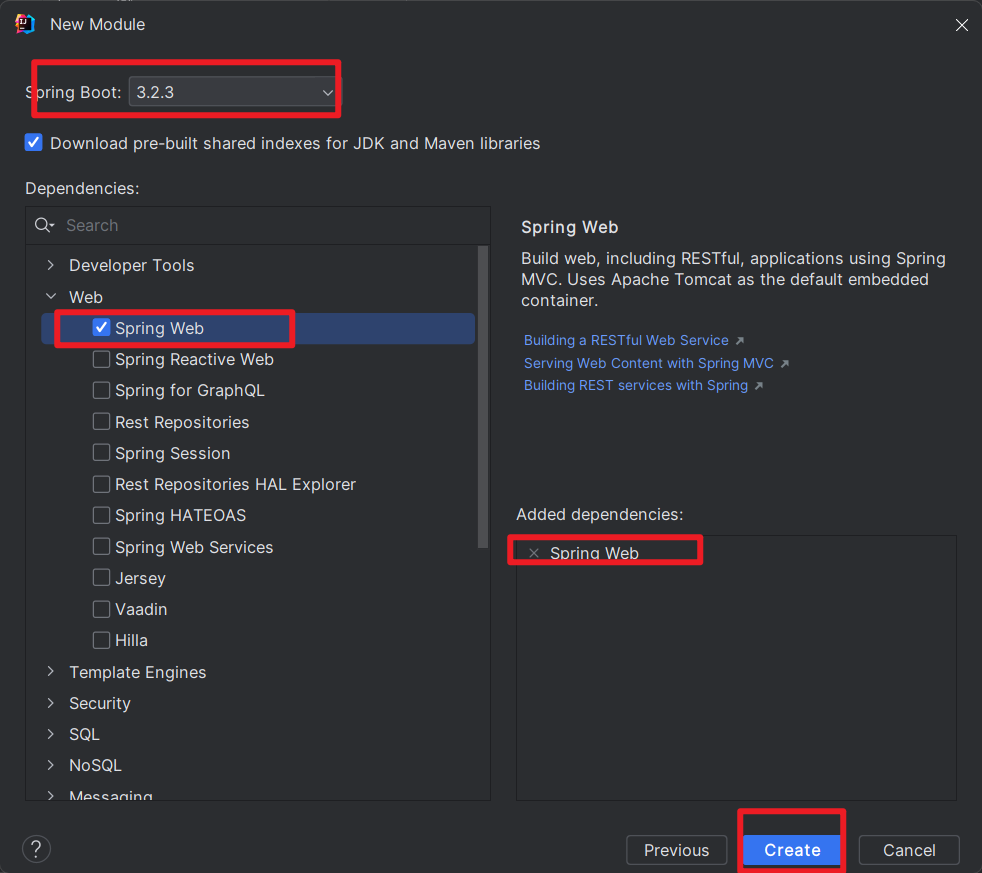Click the Previous button

(x=676, y=850)
